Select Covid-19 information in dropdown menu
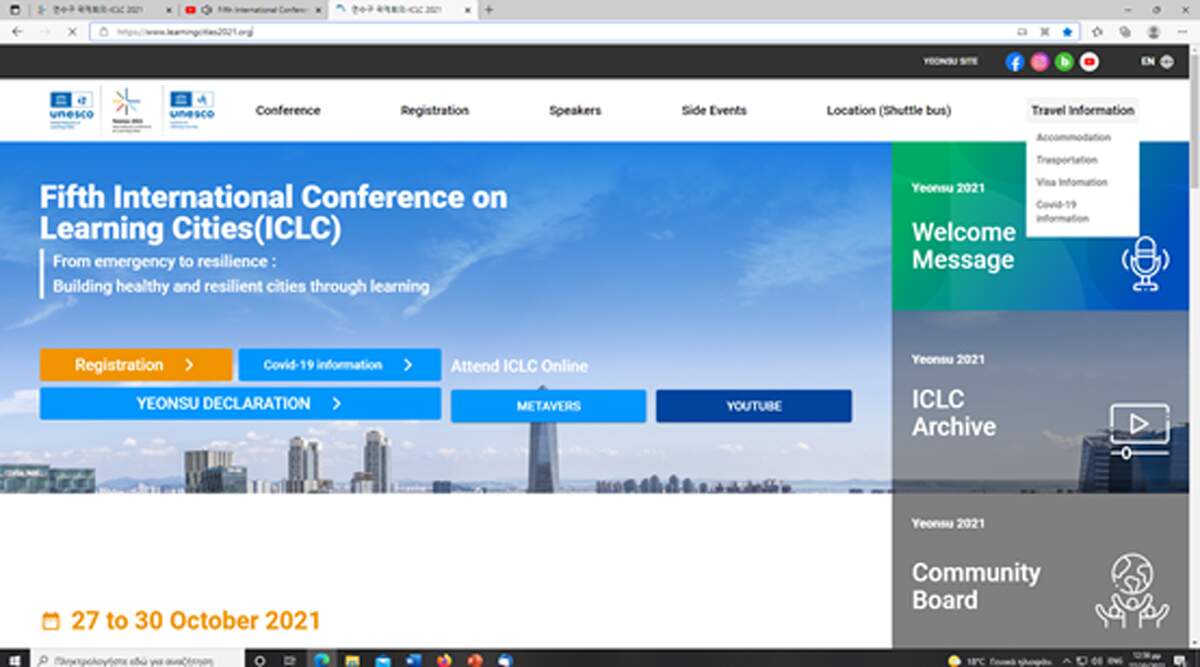 pos(1062,211)
